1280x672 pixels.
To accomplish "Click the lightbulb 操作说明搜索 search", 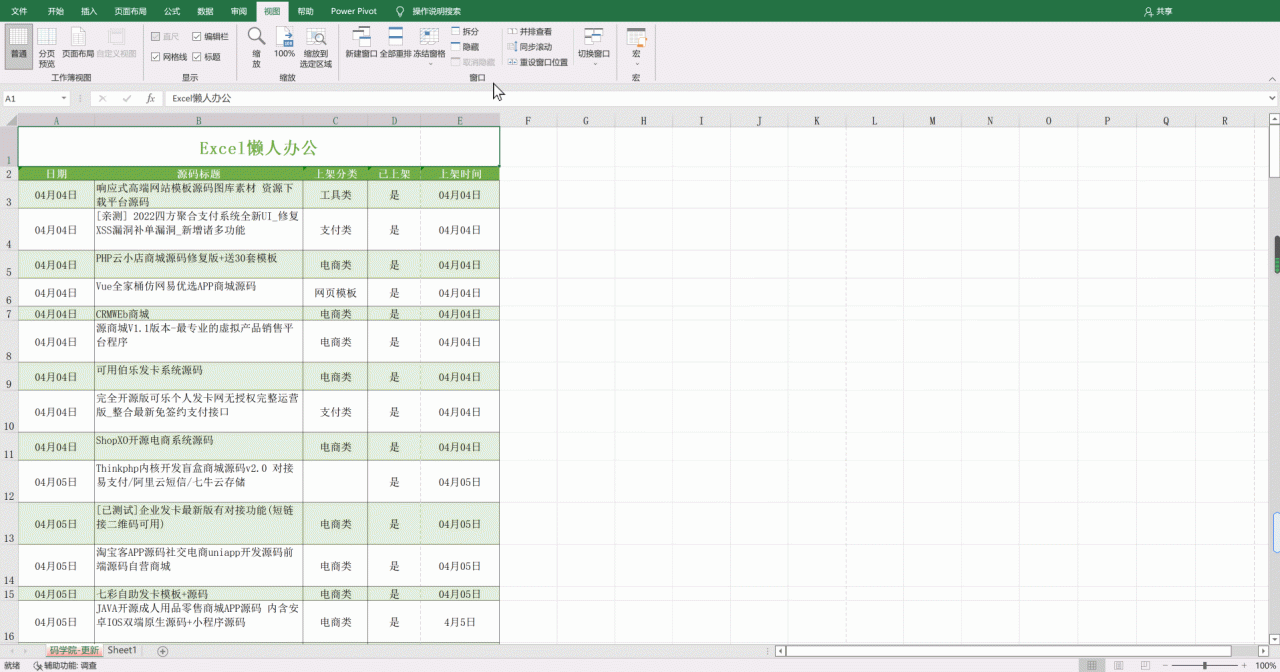I will 429,11.
